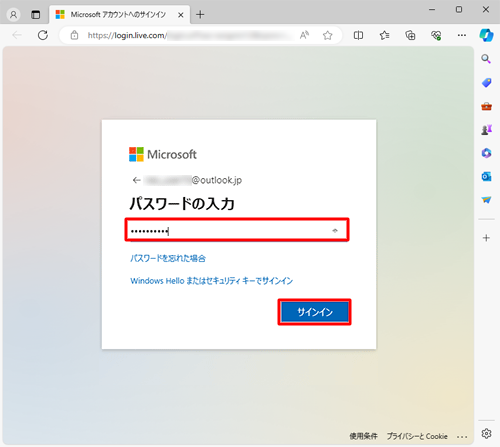This screenshot has width=500, height=447.
Task: Sign in with Windows Hello or security key
Action: [211, 281]
